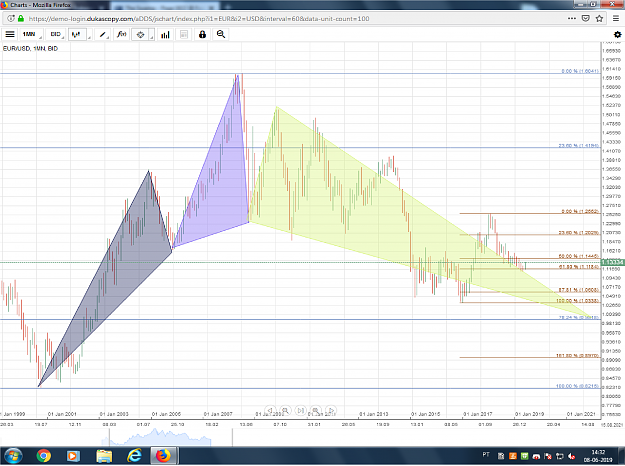Click the chart scroll-left navigation button

(x=270, y=410)
